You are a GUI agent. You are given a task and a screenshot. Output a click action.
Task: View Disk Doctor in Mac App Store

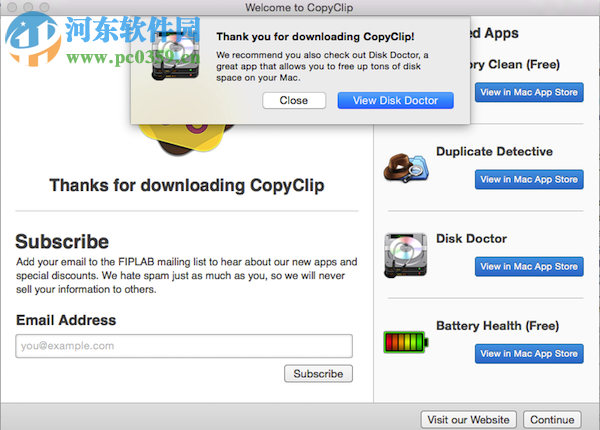point(529,267)
